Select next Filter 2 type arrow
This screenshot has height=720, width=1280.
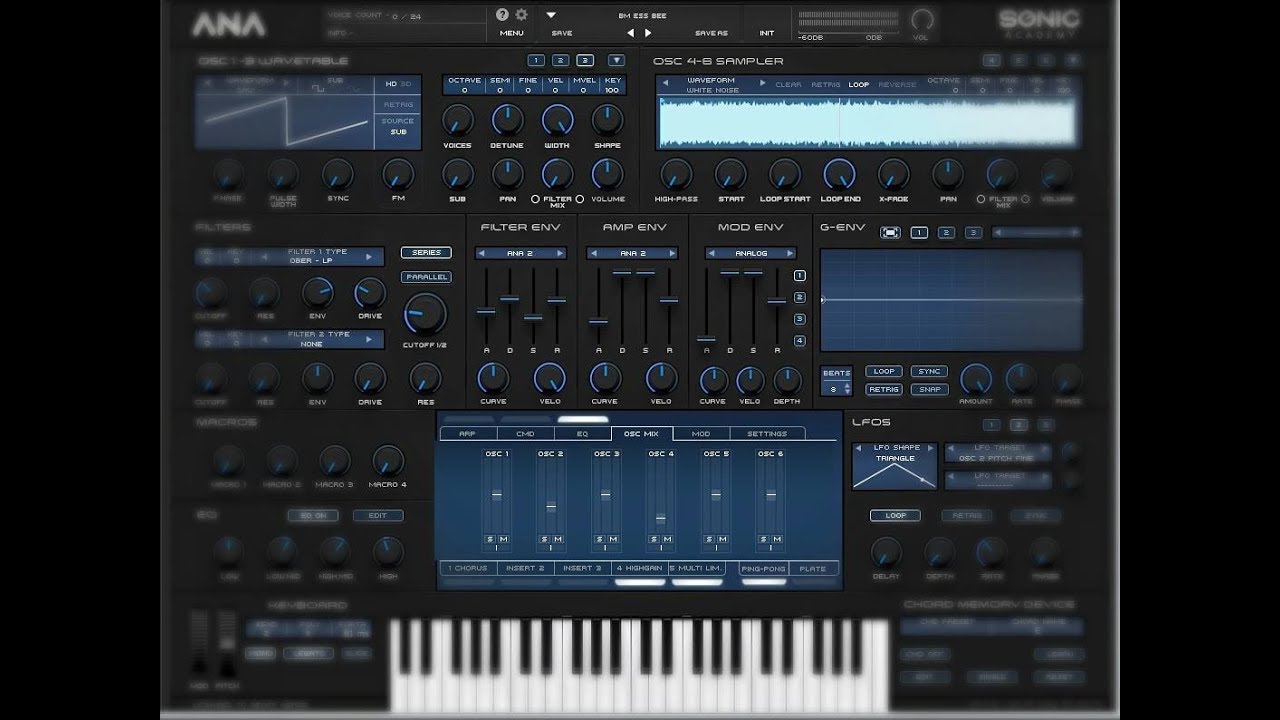[x=368, y=340]
